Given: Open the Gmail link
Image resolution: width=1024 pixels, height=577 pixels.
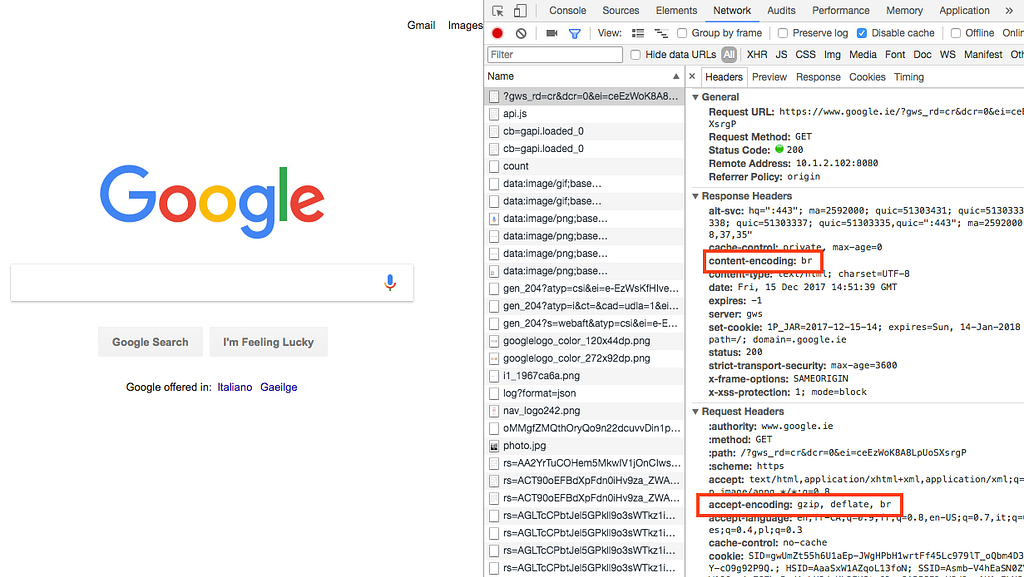Looking at the screenshot, I should 421,25.
